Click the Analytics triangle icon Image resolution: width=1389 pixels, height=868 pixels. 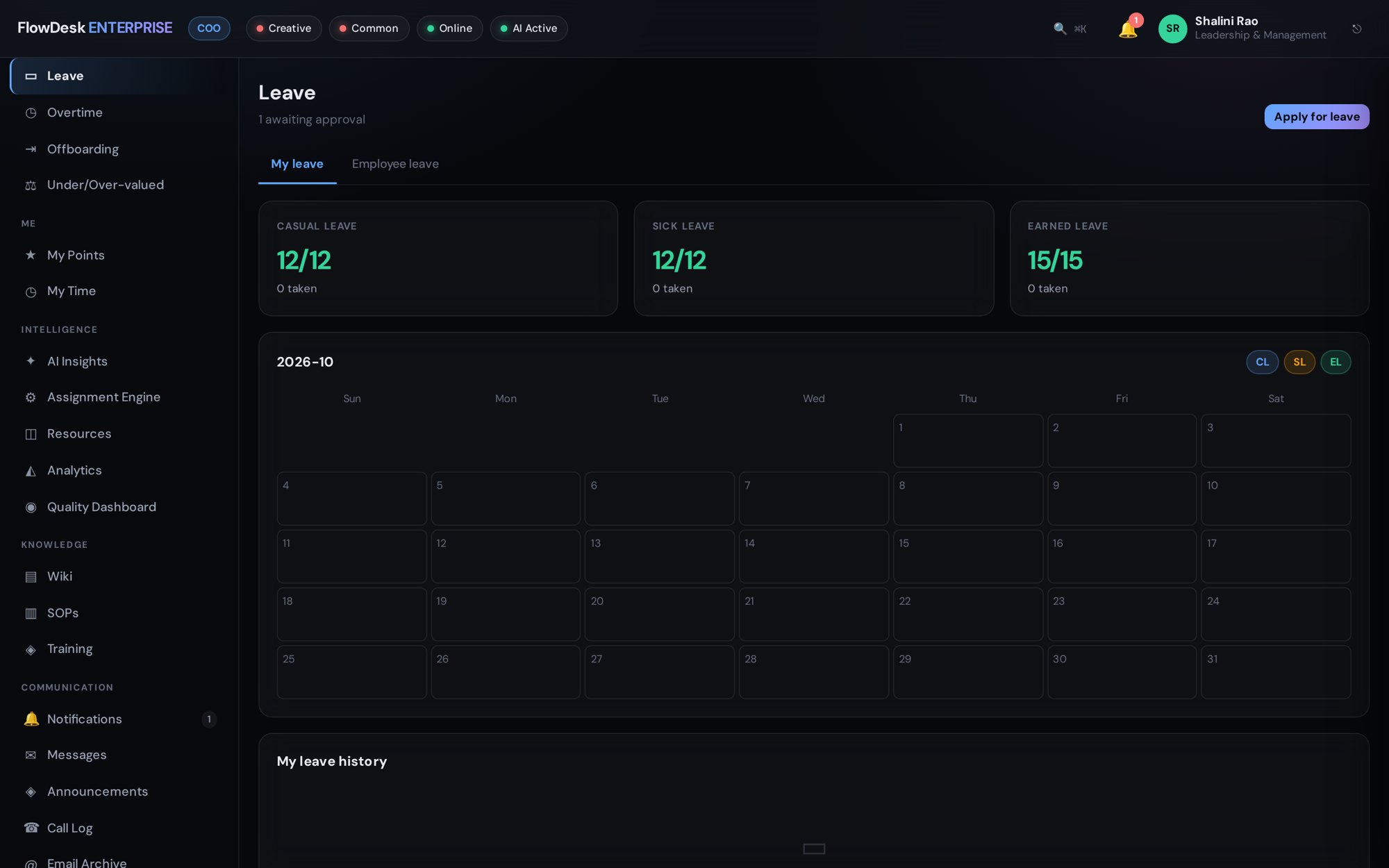click(31, 471)
